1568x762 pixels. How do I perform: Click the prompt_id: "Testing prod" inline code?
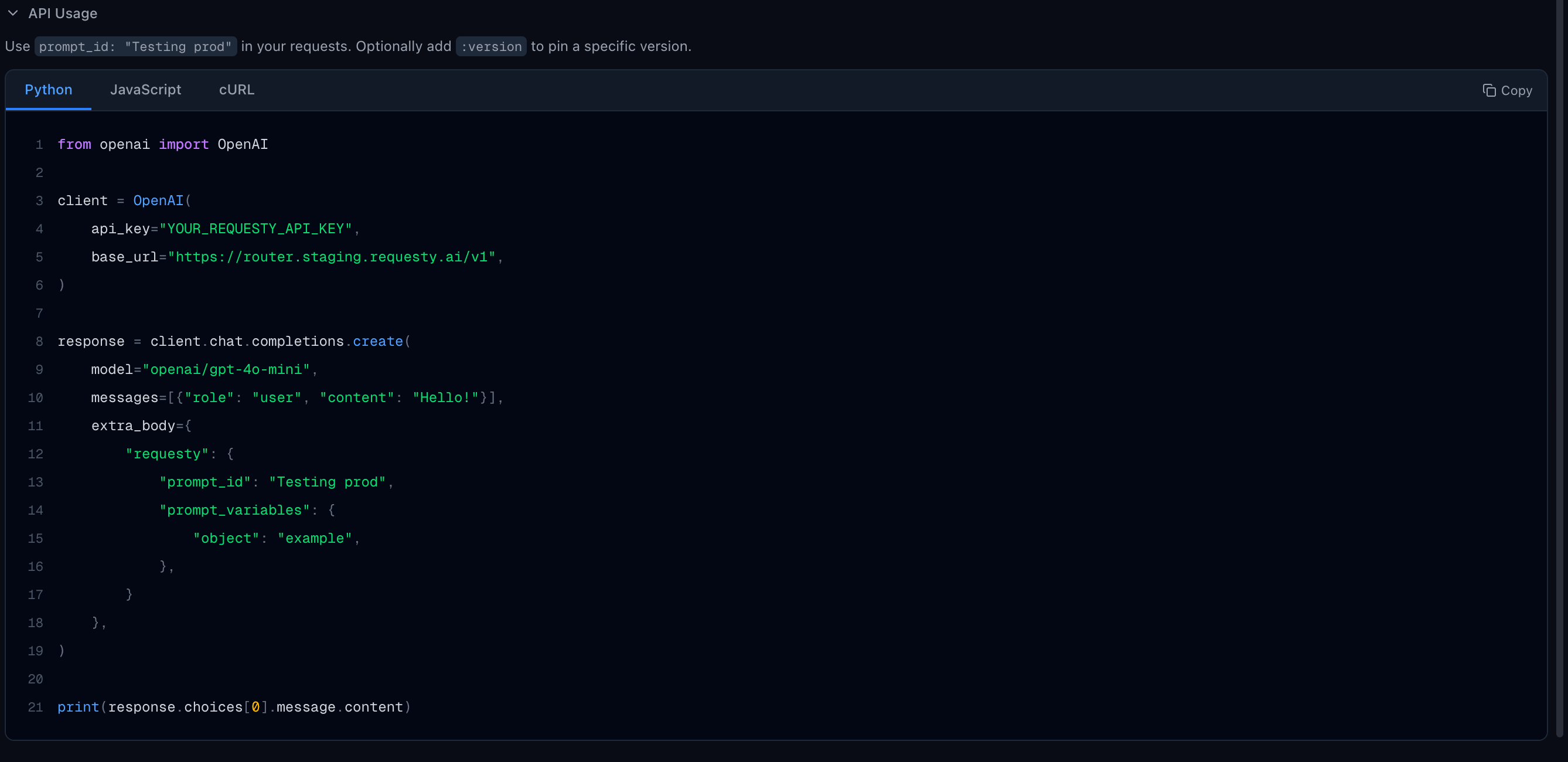pos(135,47)
